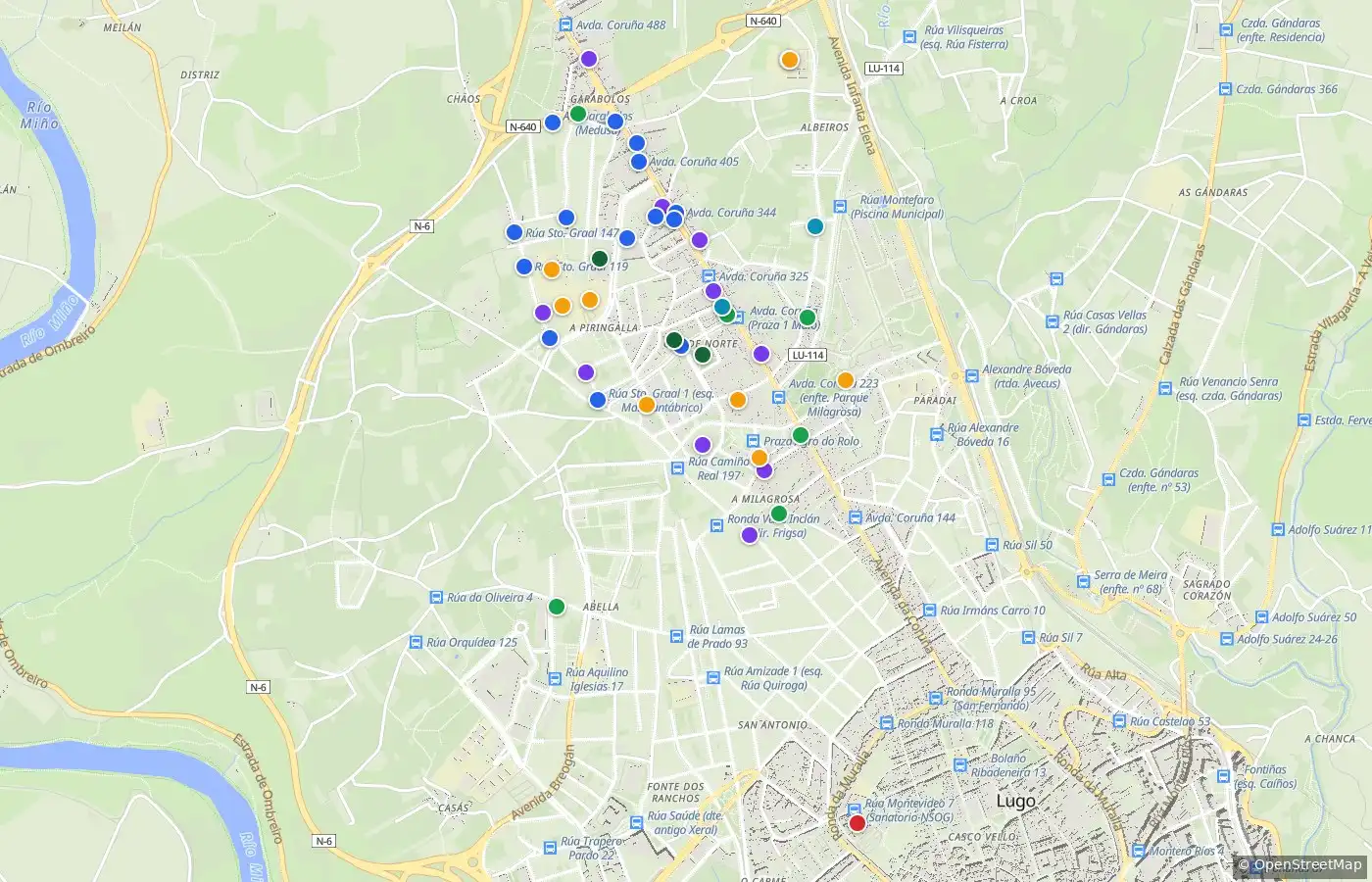Select the Rúa Vilisqueiras bus stop icon
Viewport: 1372px width, 882px height.
(x=910, y=36)
